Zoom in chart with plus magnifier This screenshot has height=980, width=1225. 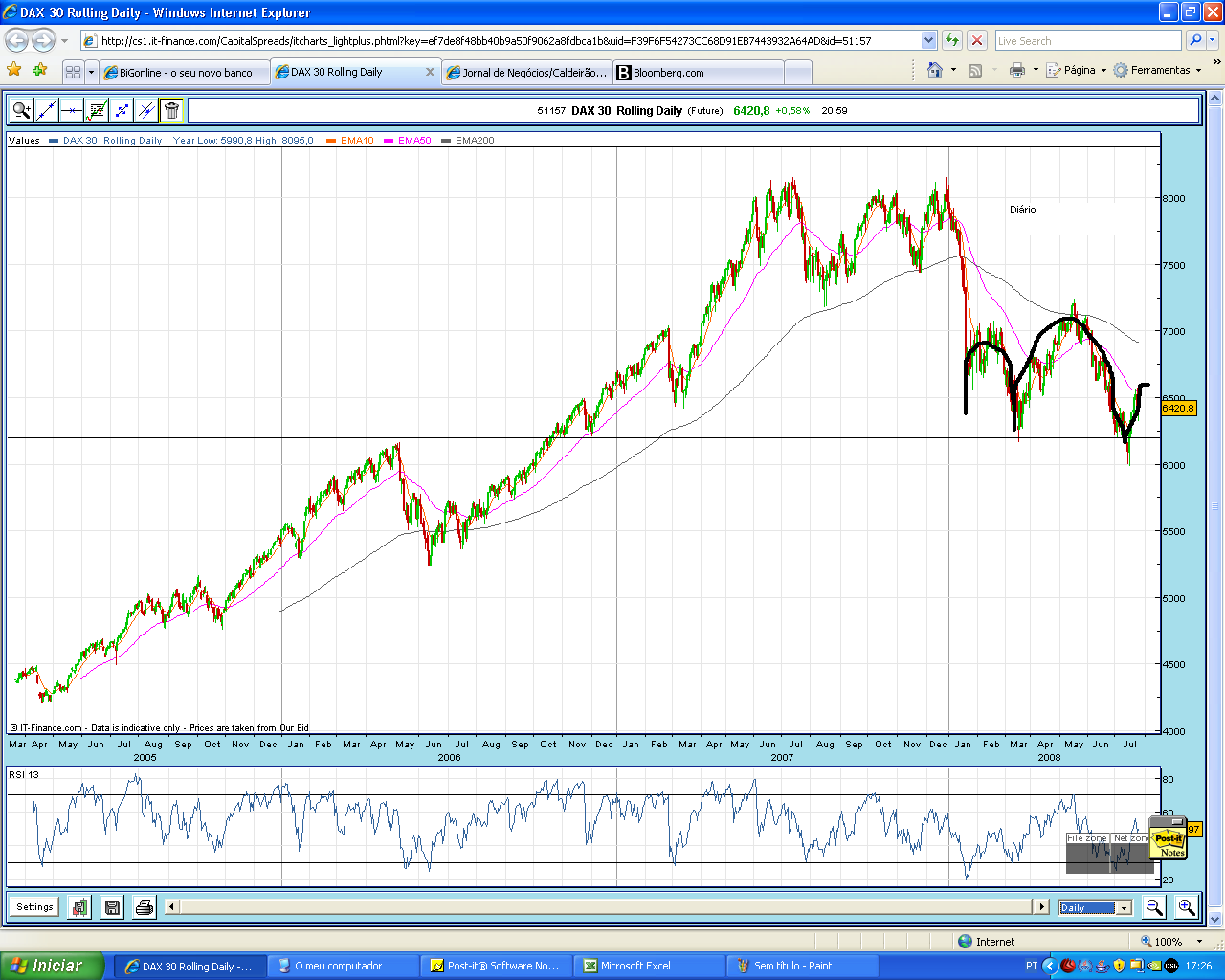(1187, 907)
